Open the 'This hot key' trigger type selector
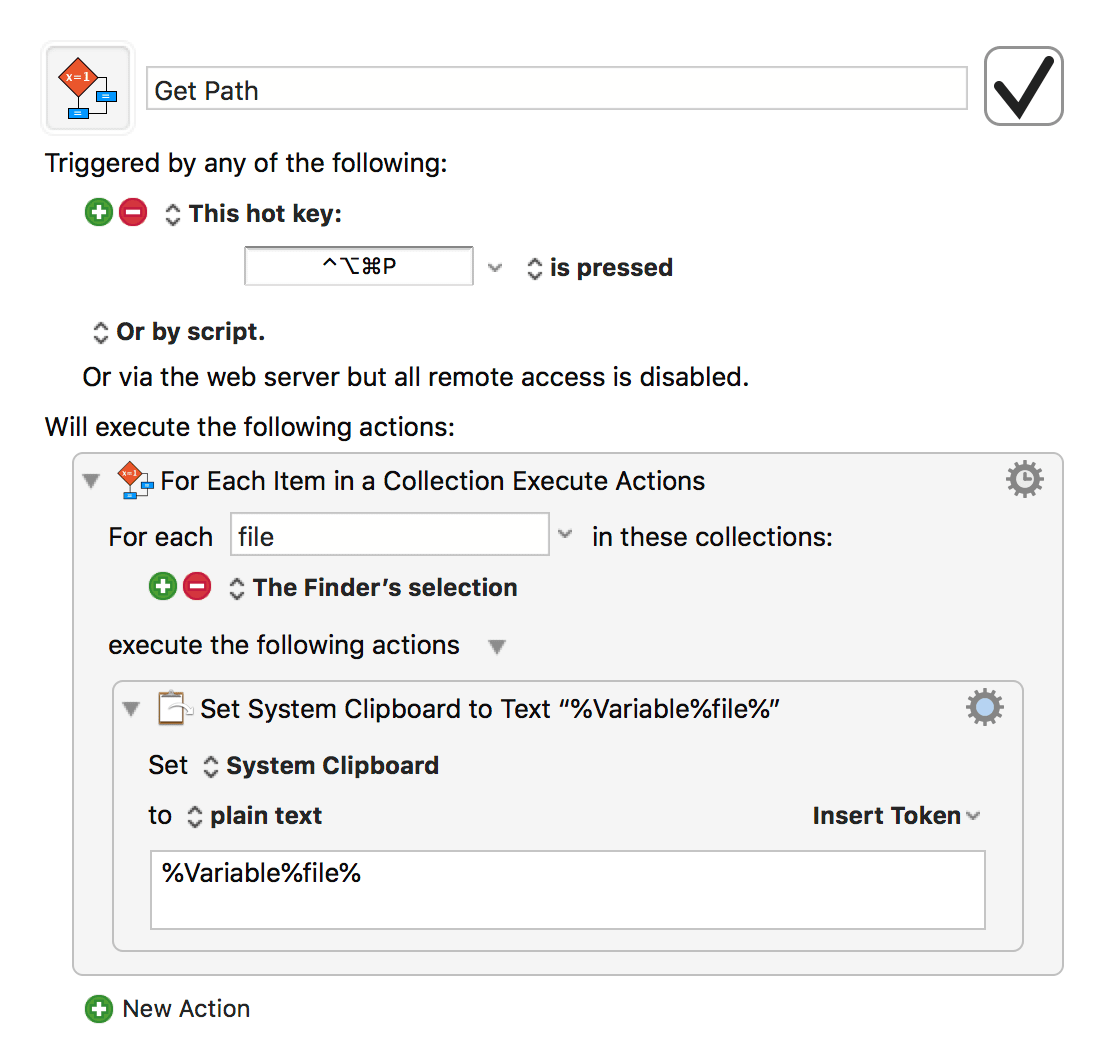 (x=253, y=214)
